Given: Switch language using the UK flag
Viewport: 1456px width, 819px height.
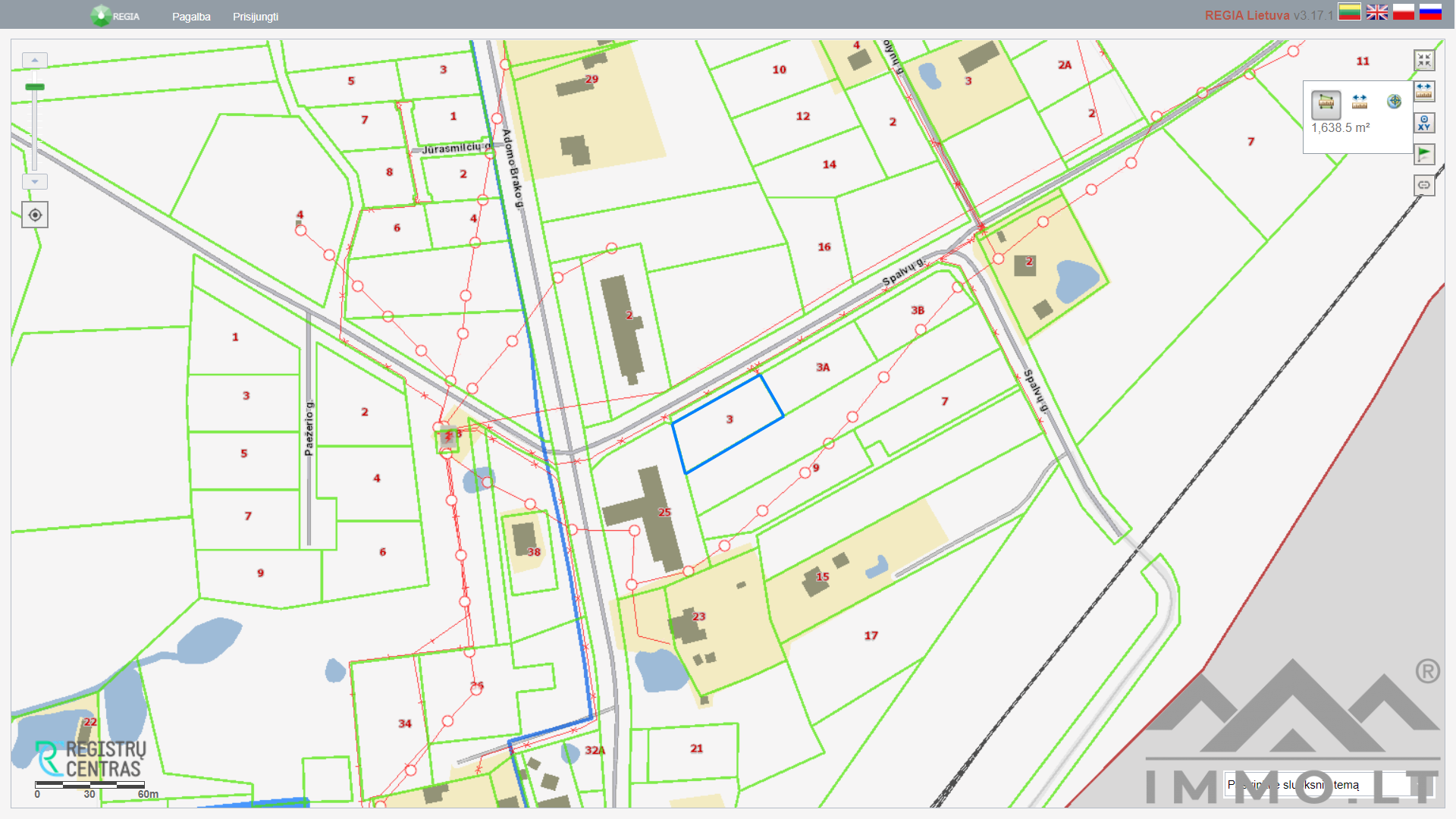Looking at the screenshot, I should [1377, 12].
